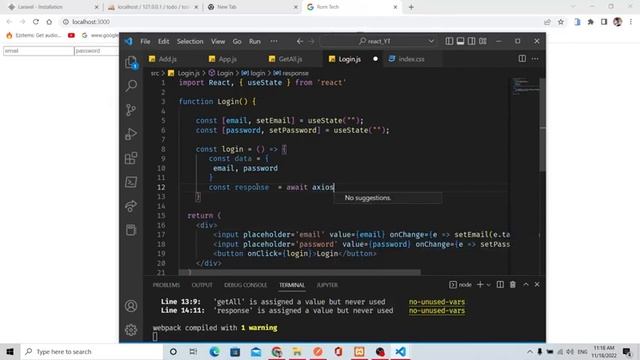640x360 pixels.
Task: Open the Extensions view
Action: tap(131, 158)
